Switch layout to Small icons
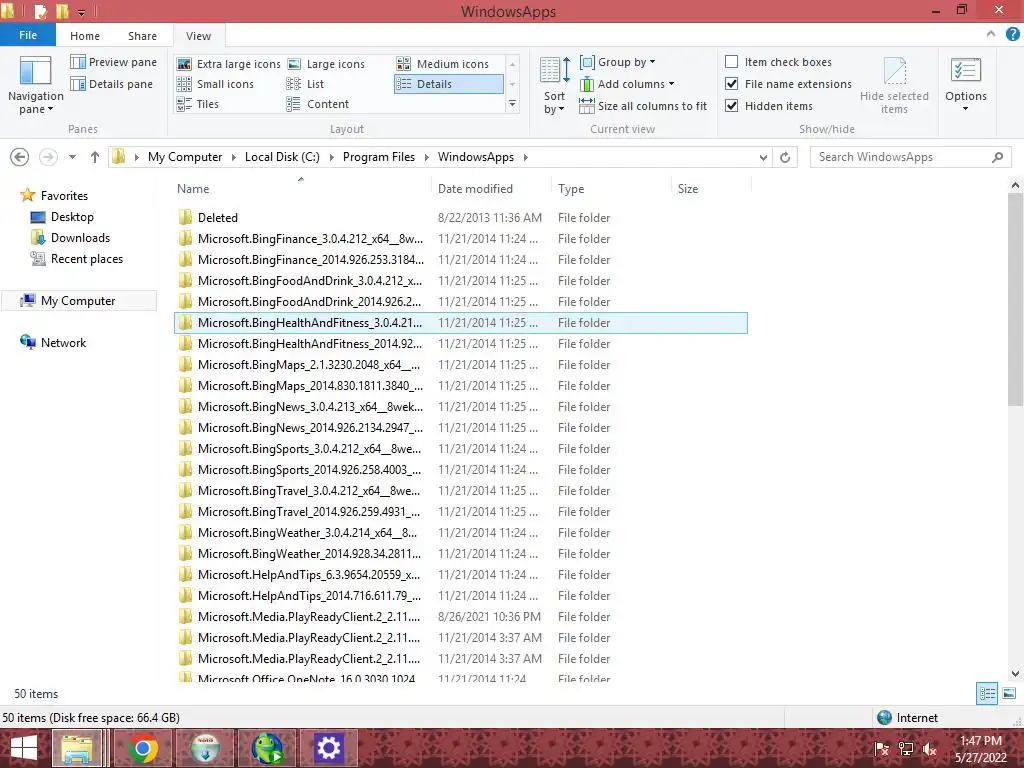Image resolution: width=1024 pixels, height=768 pixels. click(215, 84)
